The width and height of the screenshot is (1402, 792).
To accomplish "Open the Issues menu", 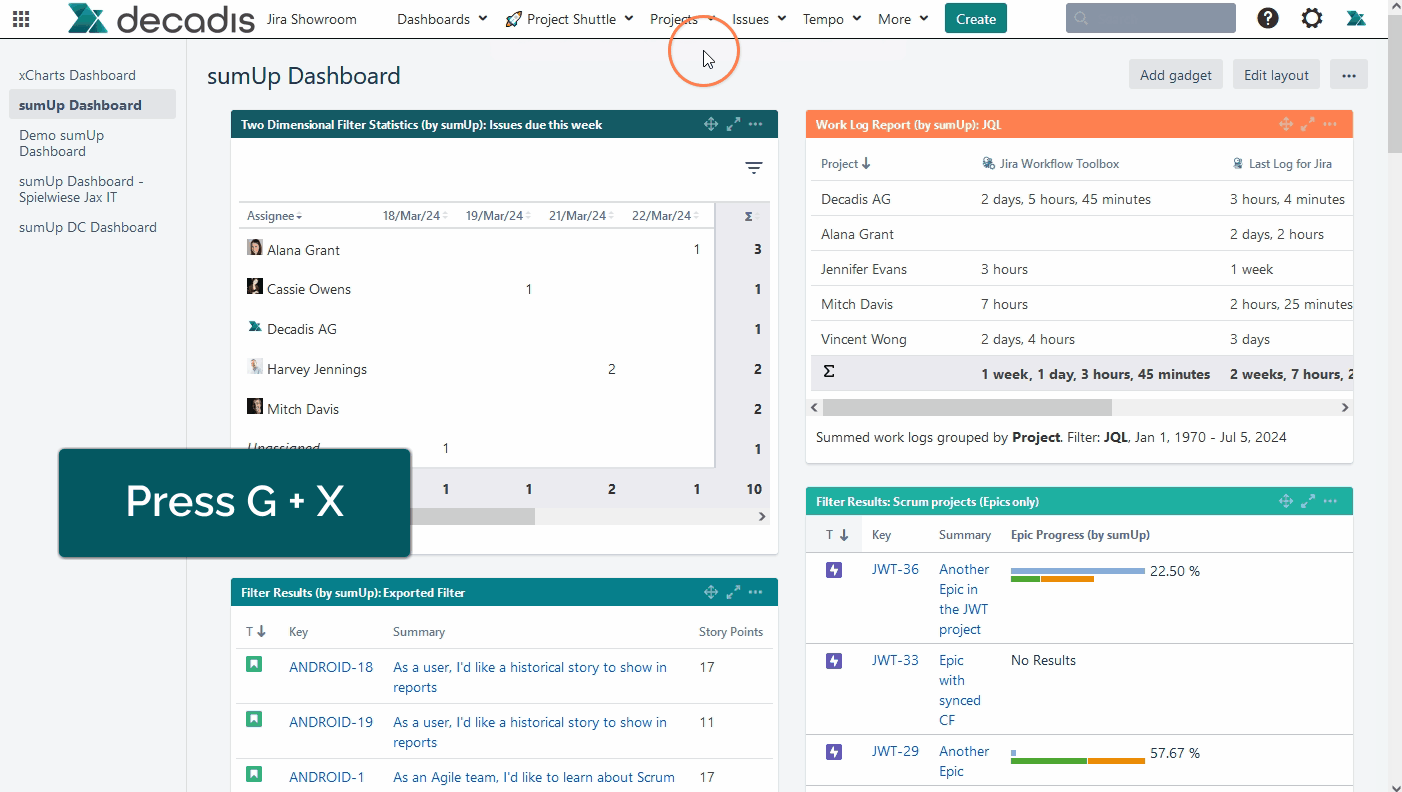I will point(759,19).
